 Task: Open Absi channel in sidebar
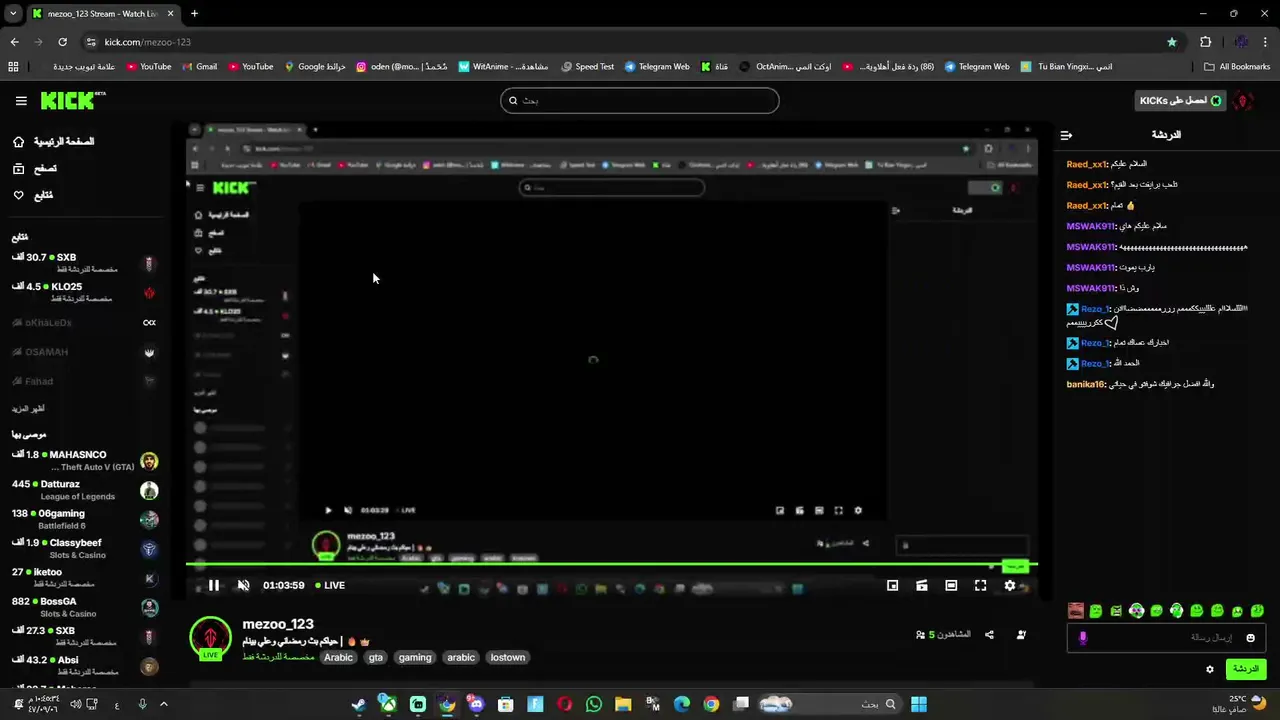coord(85,666)
